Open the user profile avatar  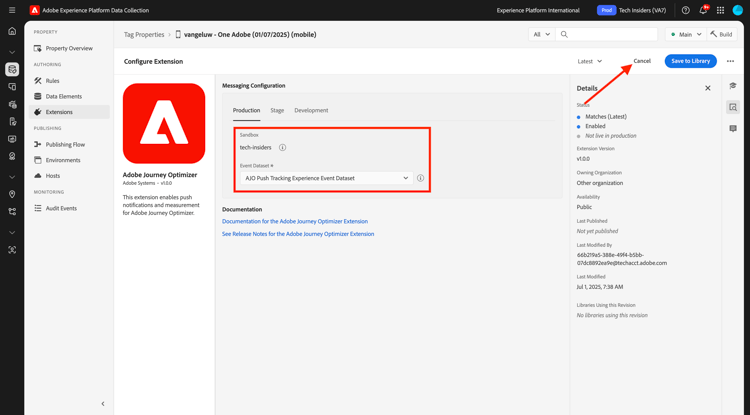click(x=738, y=10)
